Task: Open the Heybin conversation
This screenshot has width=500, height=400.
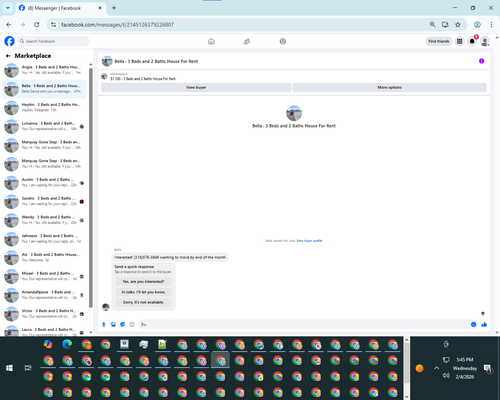Action: (44, 107)
